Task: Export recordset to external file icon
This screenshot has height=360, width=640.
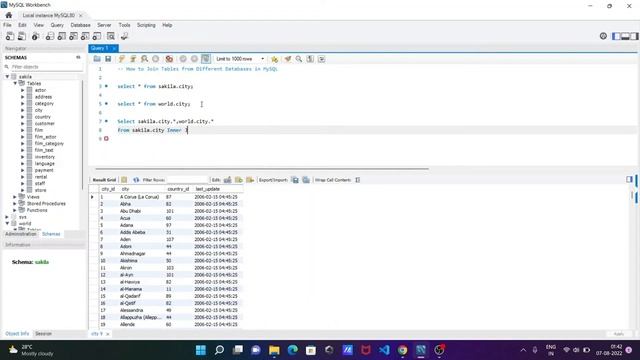Action: pyautogui.click(x=295, y=180)
